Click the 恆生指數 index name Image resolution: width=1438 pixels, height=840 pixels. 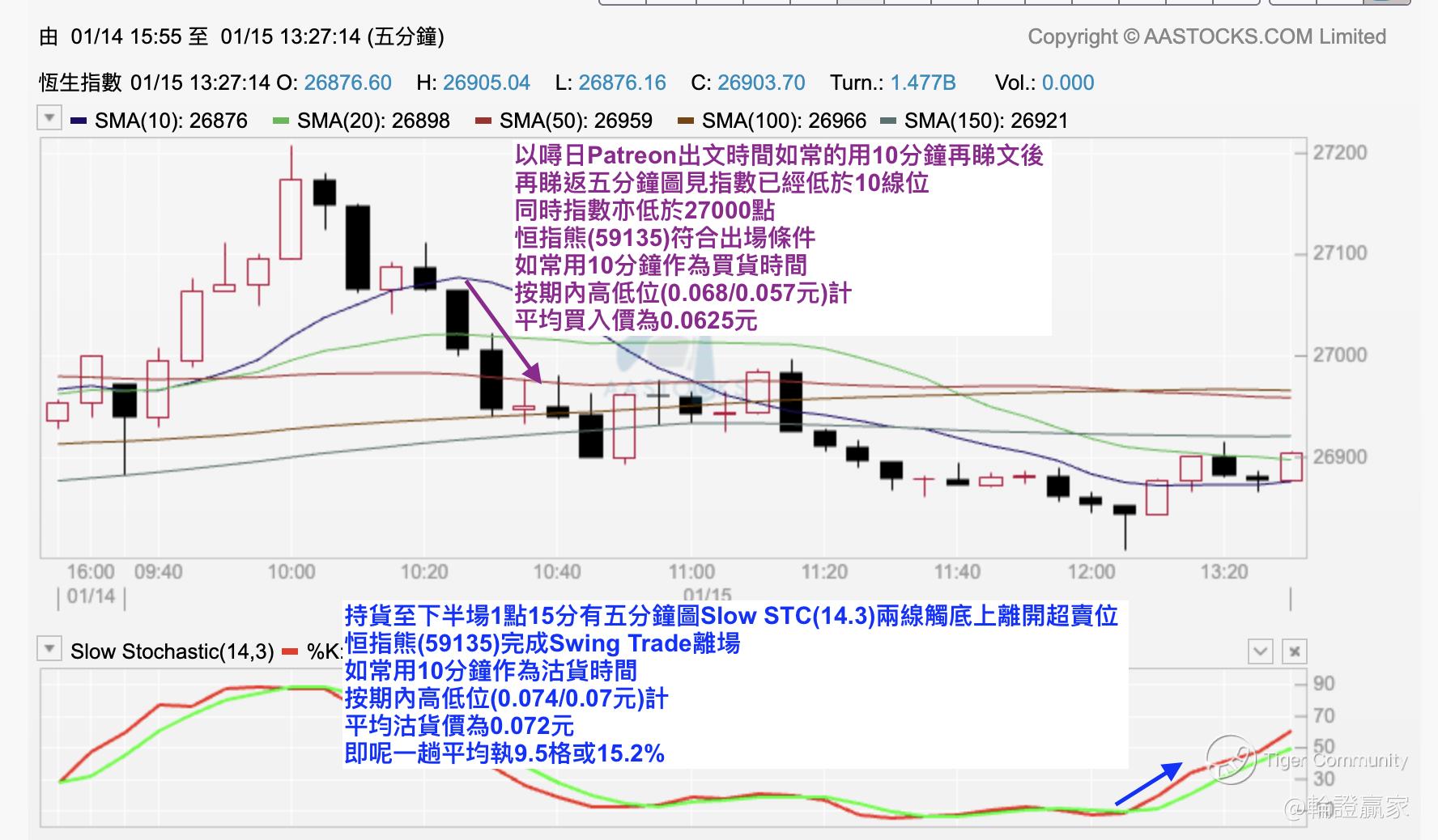pyautogui.click(x=80, y=83)
